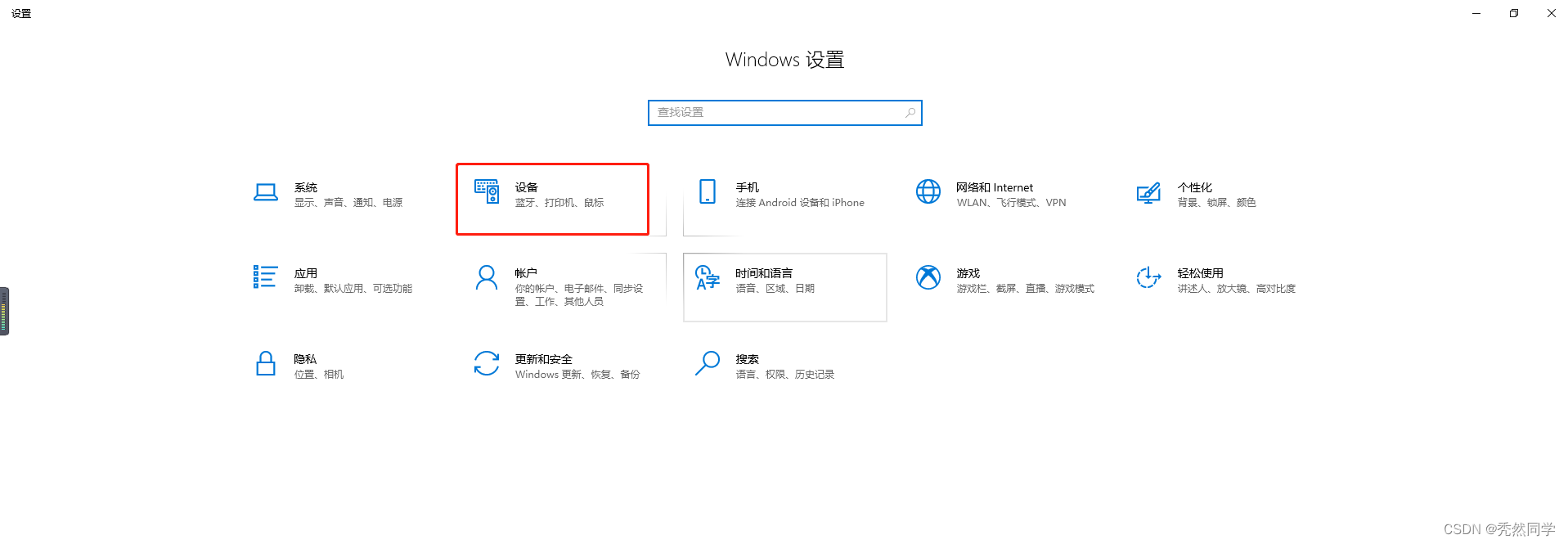1568x544 pixels.
Task: Click 蓝牙、打印机、鼠标 description
Action: click(x=559, y=203)
